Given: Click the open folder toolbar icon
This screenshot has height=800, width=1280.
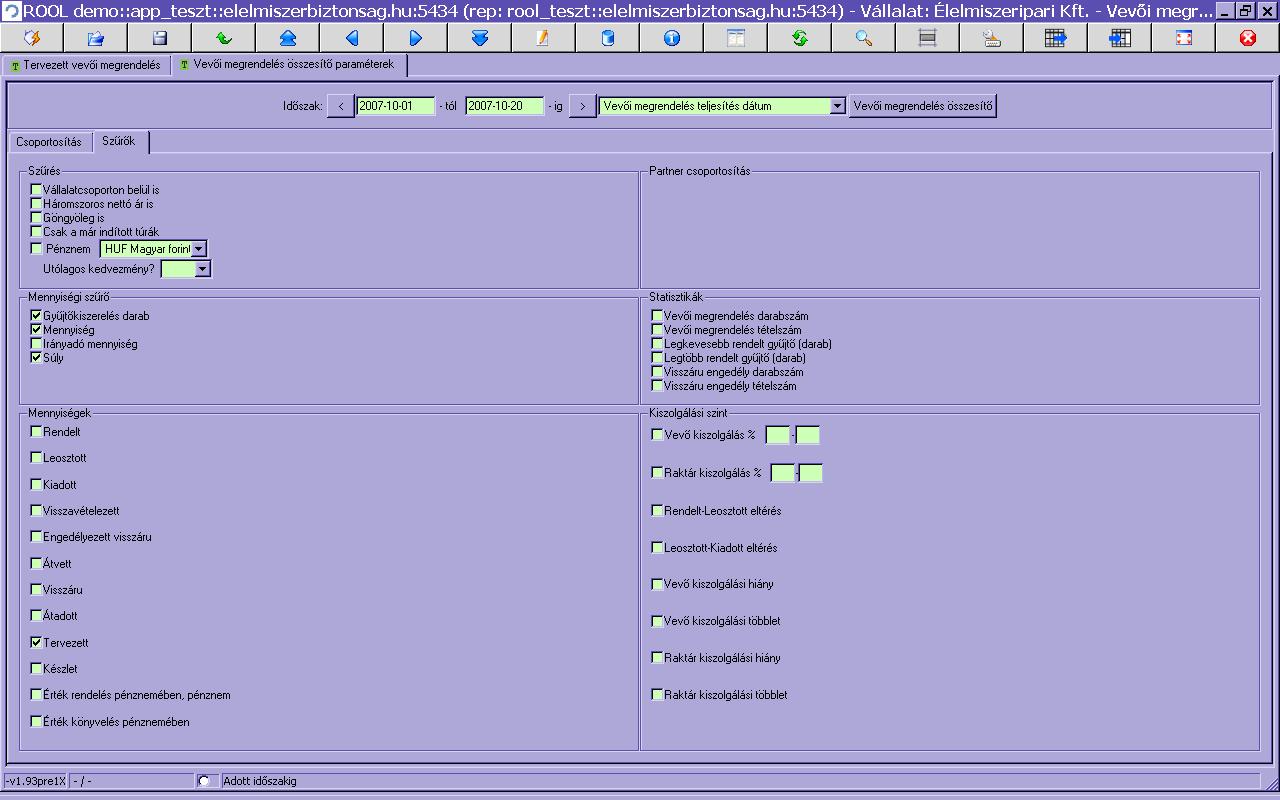Looking at the screenshot, I should tap(96, 38).
